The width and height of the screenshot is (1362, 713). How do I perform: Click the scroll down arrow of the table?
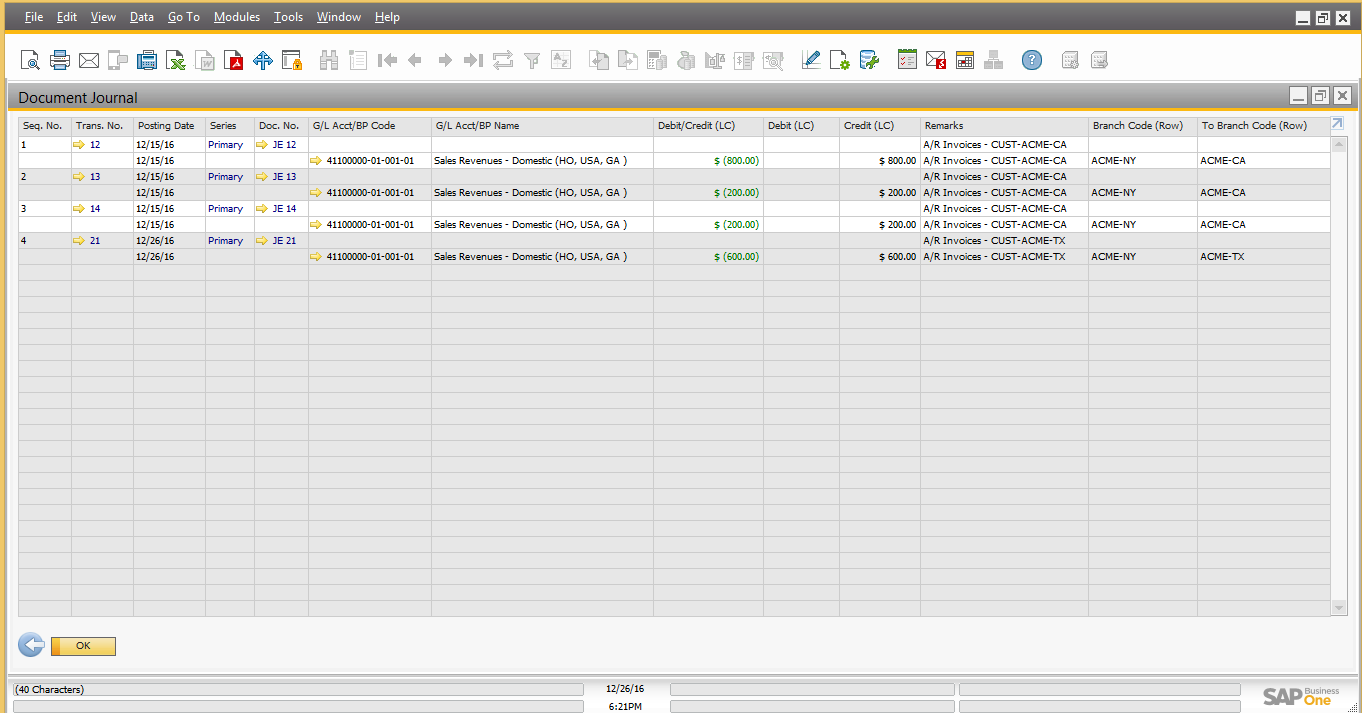[1339, 608]
